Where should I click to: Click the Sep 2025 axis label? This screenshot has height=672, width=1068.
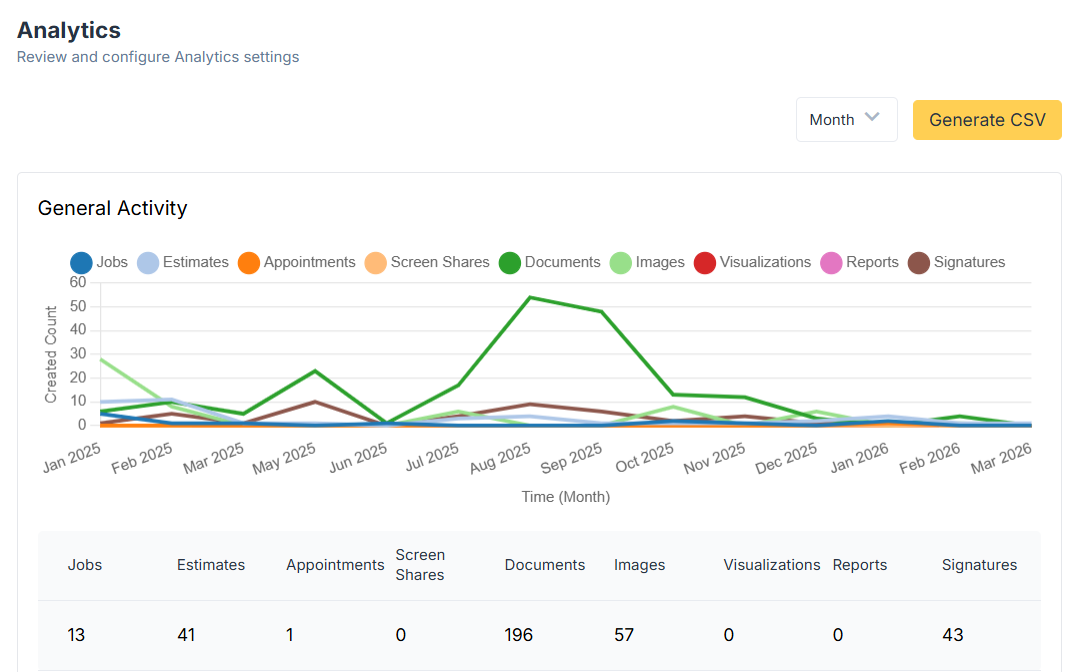[x=572, y=458]
